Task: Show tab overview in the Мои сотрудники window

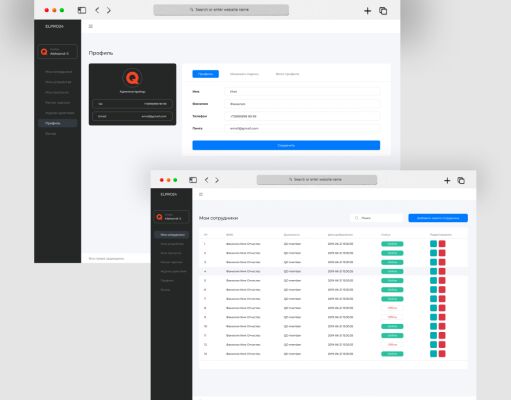Action: [461, 181]
